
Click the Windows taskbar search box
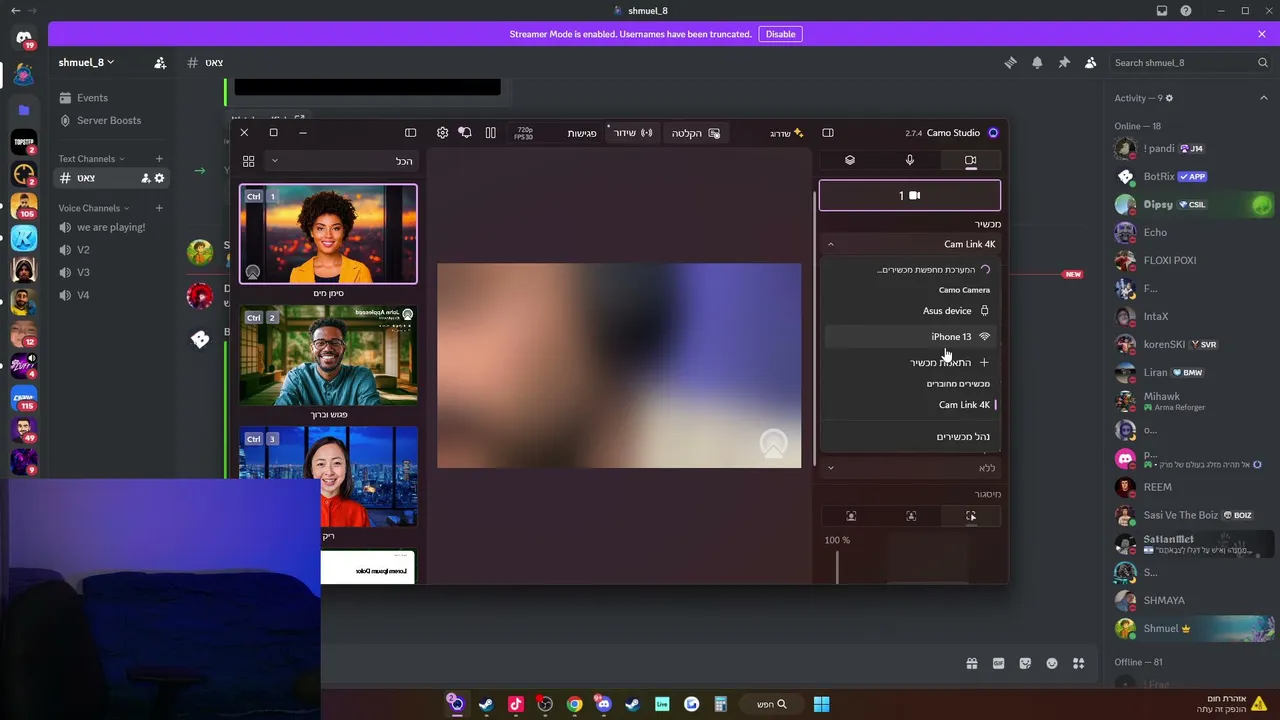coord(771,704)
